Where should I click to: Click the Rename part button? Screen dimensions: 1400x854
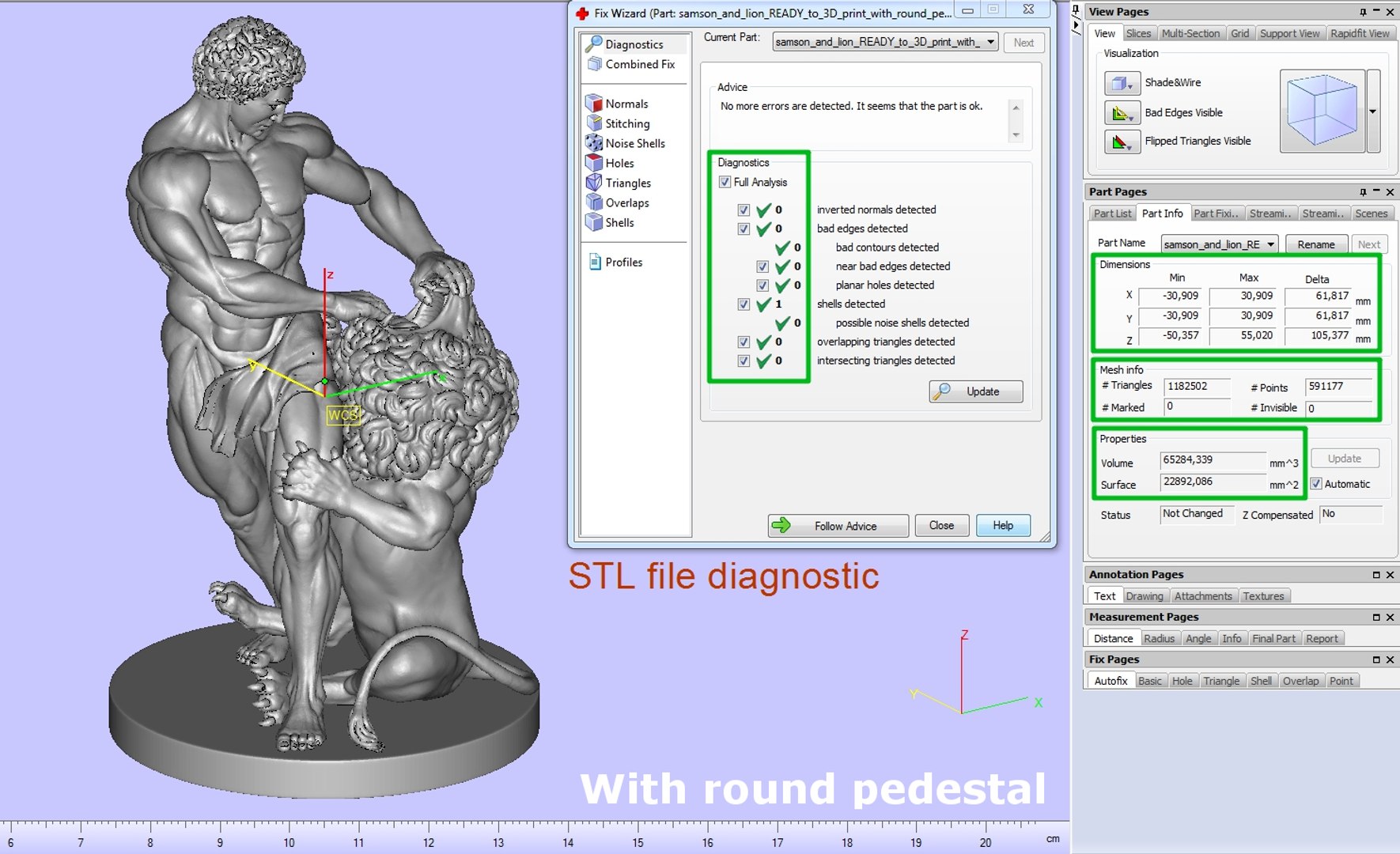[x=1315, y=244]
